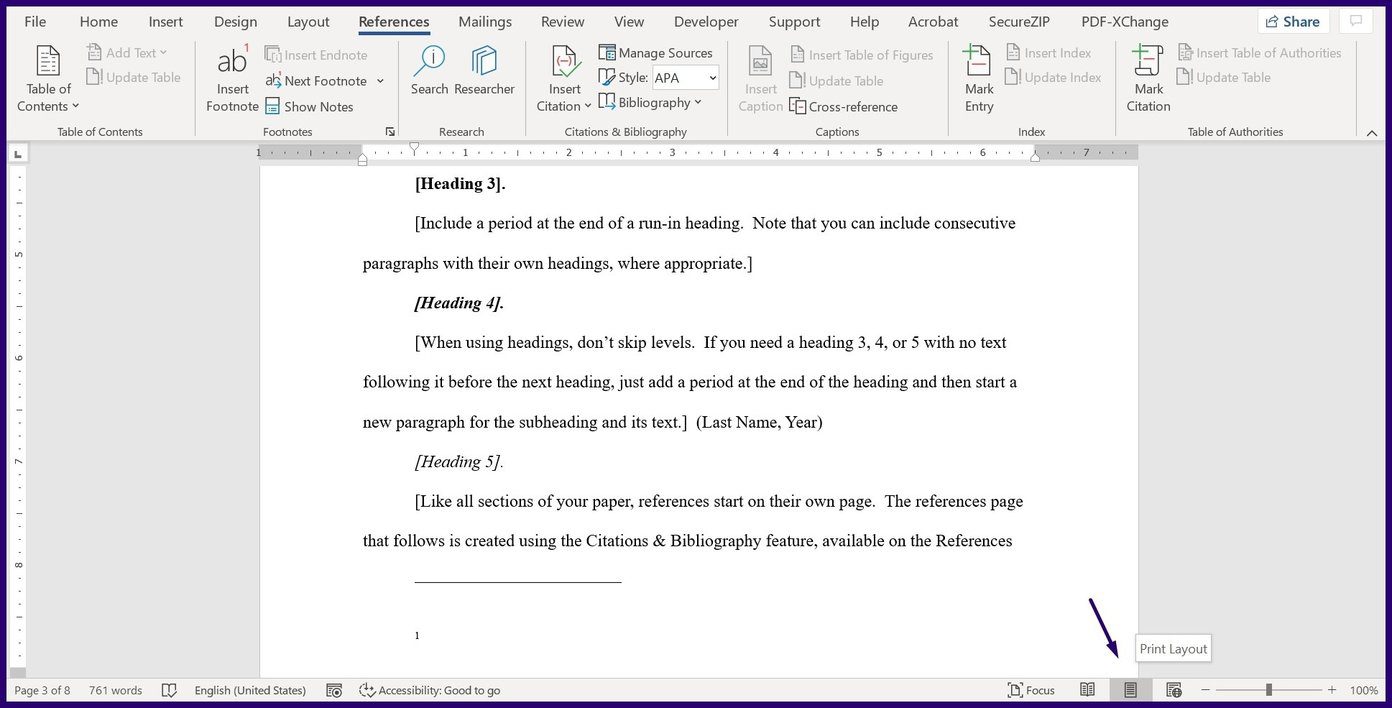Click Update Table in Table of Contents group
1392x708 pixels.
tap(134, 77)
